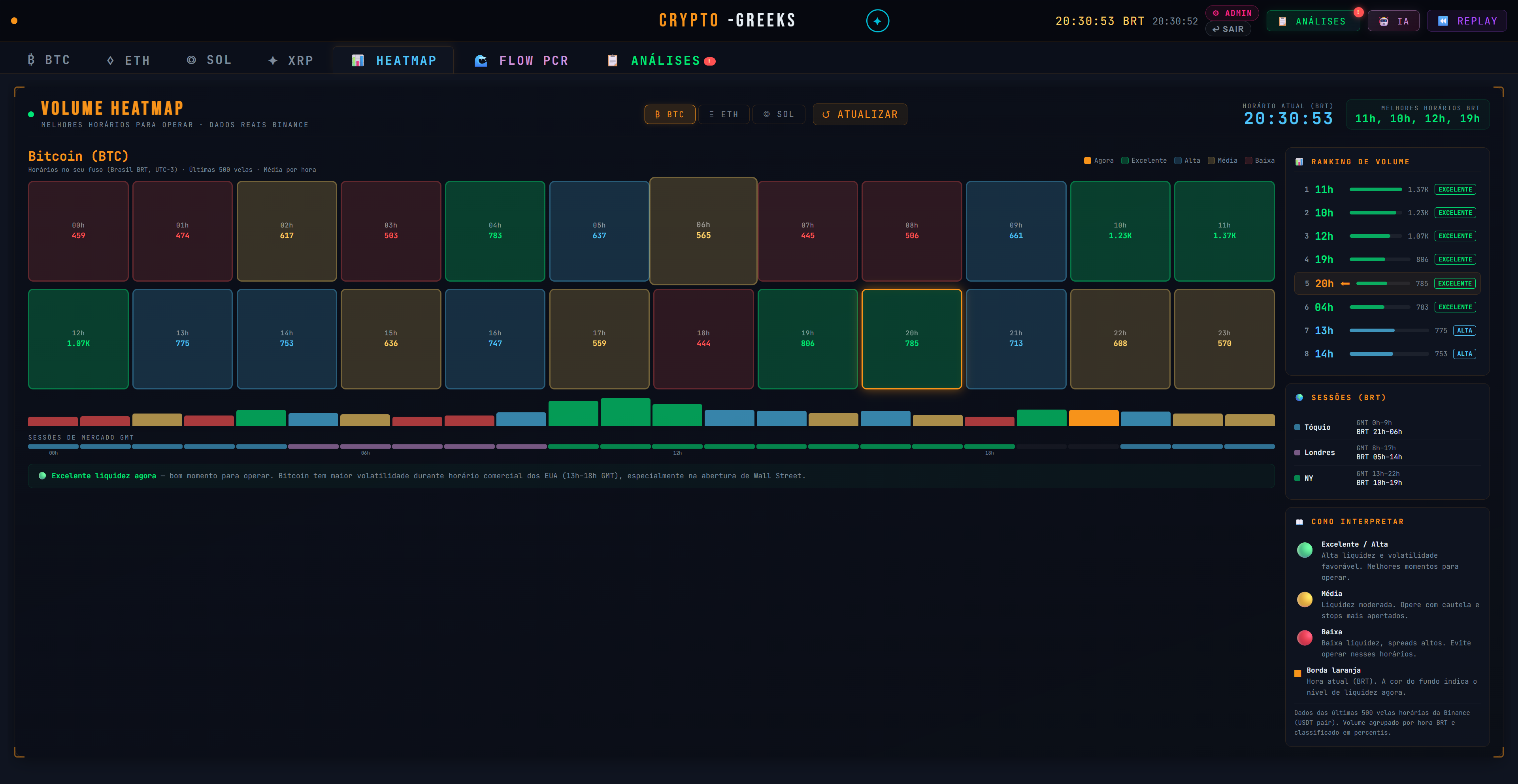Click the Baixa red legend swatch
The image size is (1518, 784).
pyautogui.click(x=1248, y=160)
